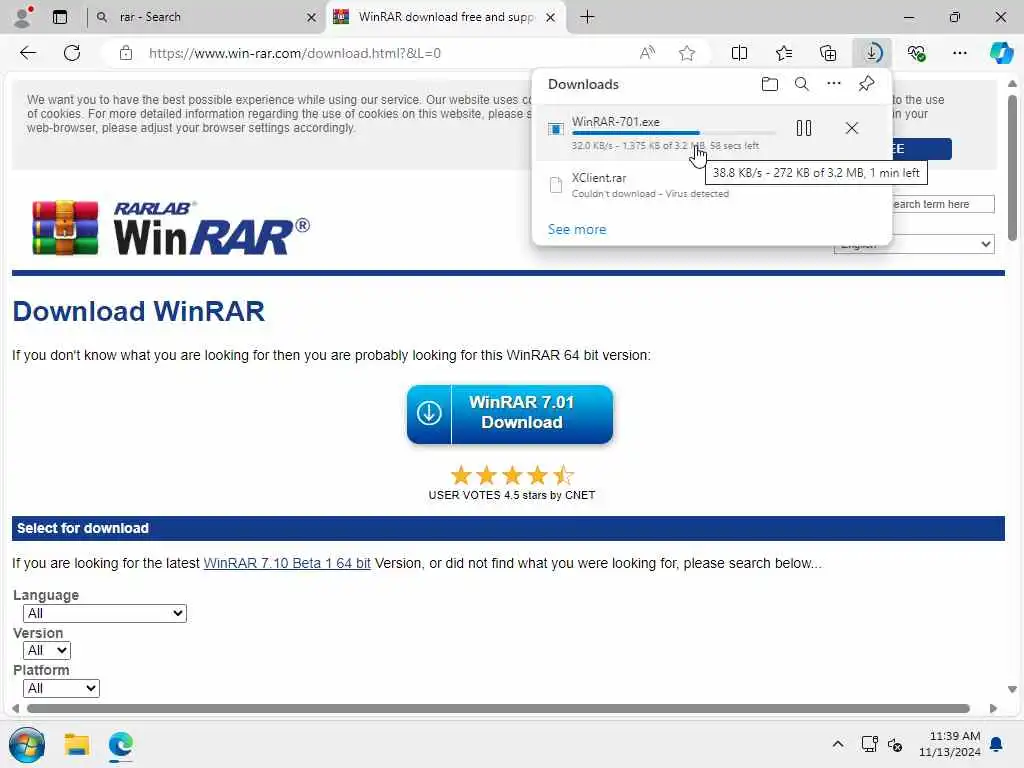
Task: Cancel the WinRAR-701.exe download
Action: click(x=852, y=128)
